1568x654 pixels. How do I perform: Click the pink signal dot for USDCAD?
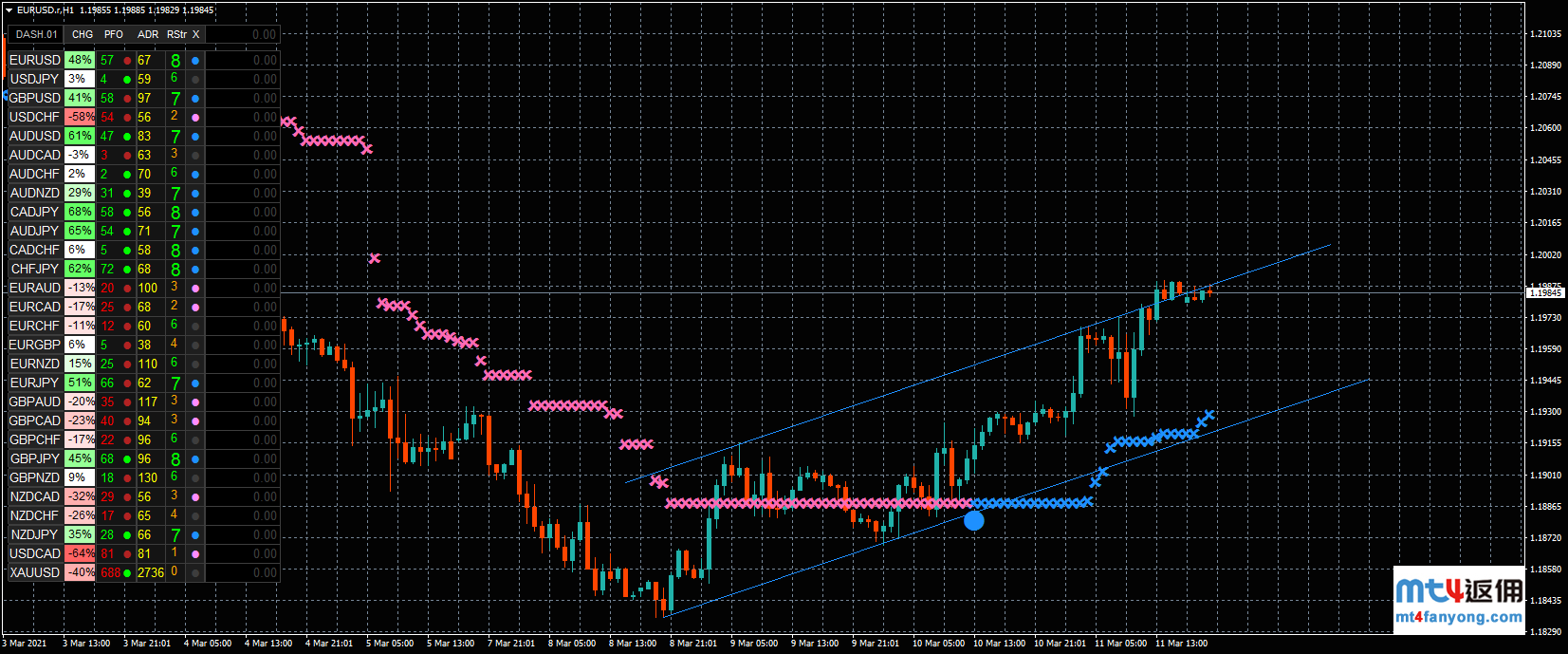pyautogui.click(x=195, y=554)
